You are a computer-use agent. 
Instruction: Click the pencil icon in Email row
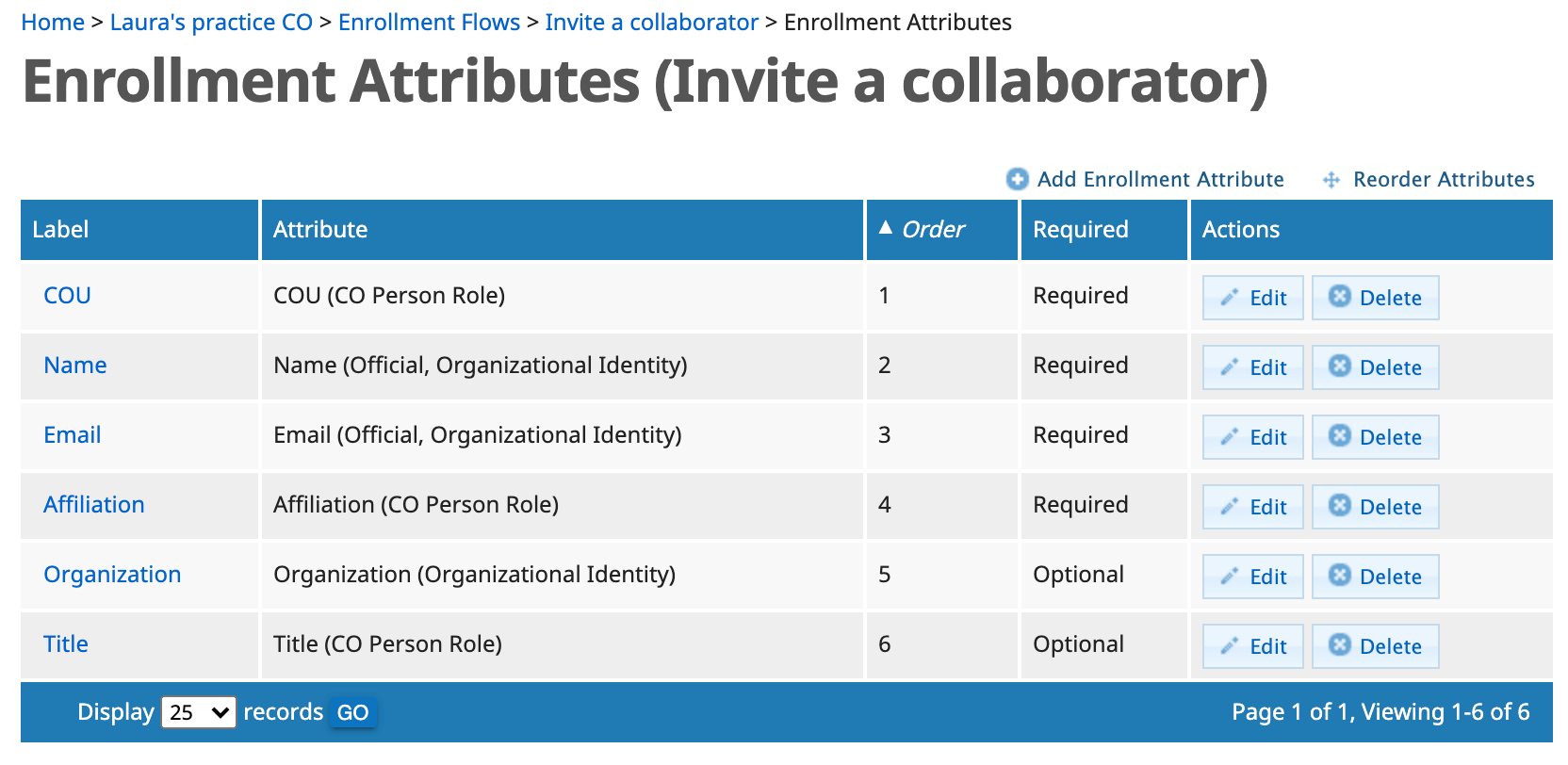1229,437
